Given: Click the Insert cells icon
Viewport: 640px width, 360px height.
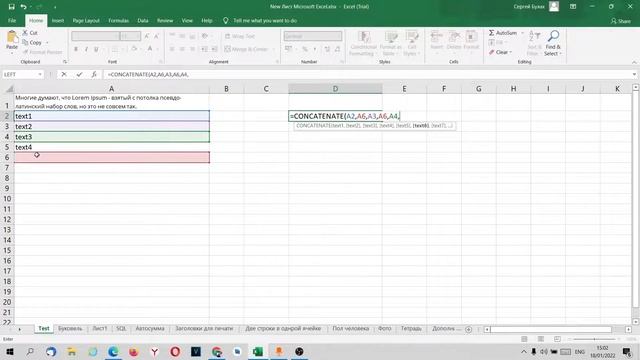Looking at the screenshot, I should point(436,37).
